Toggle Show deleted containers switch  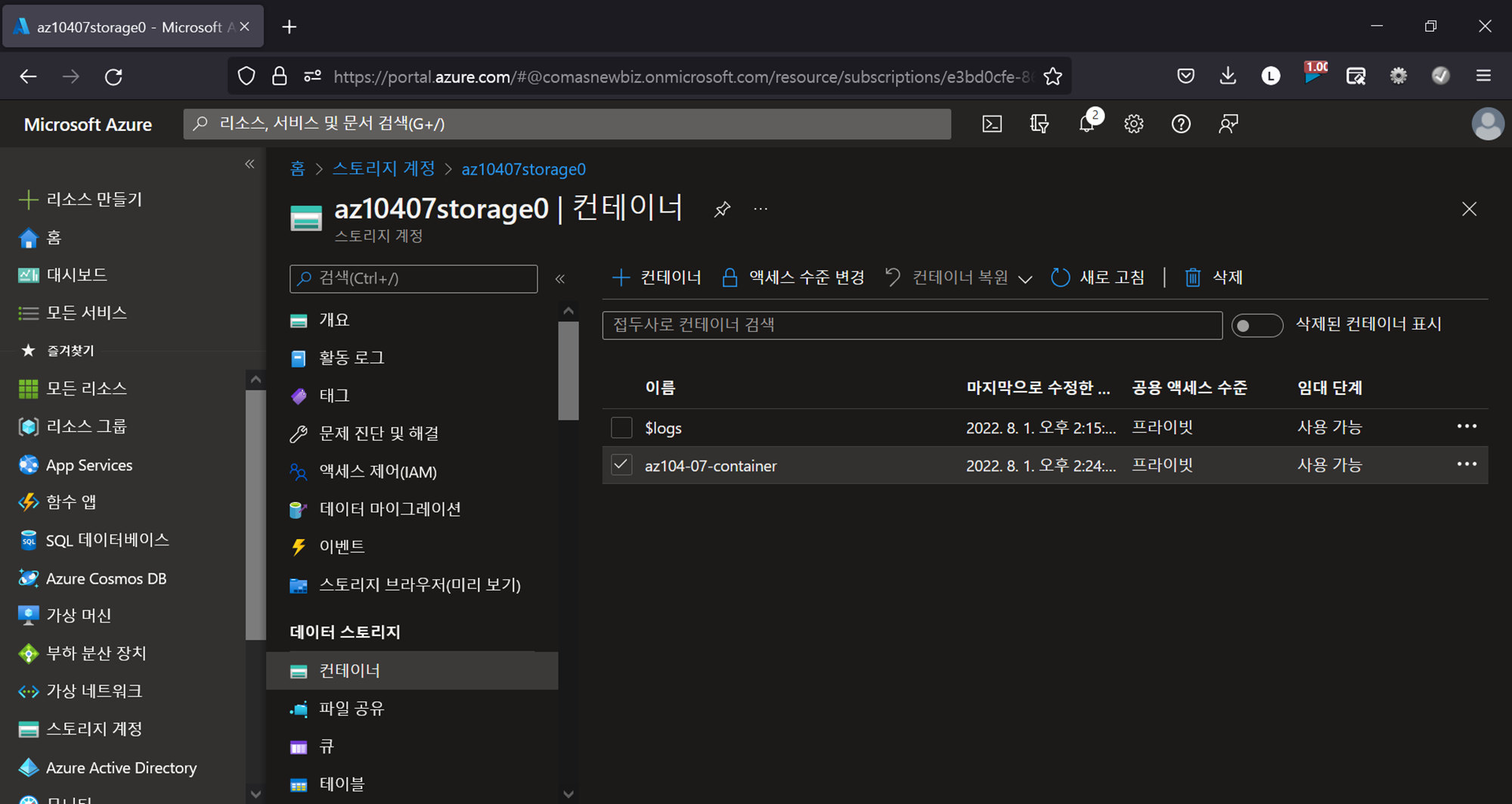[1256, 325]
